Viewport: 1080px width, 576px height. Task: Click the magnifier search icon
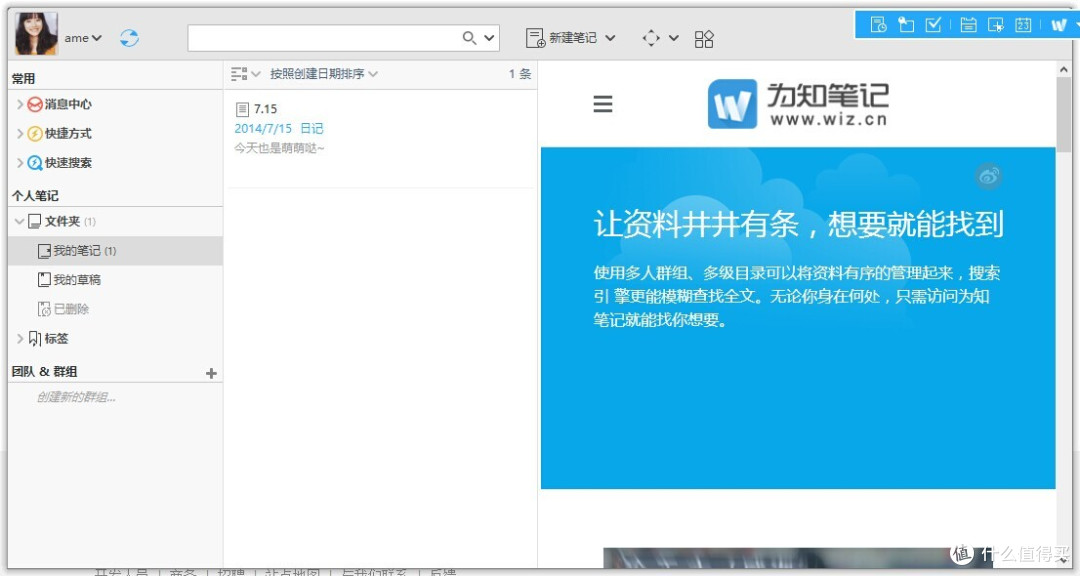point(469,38)
